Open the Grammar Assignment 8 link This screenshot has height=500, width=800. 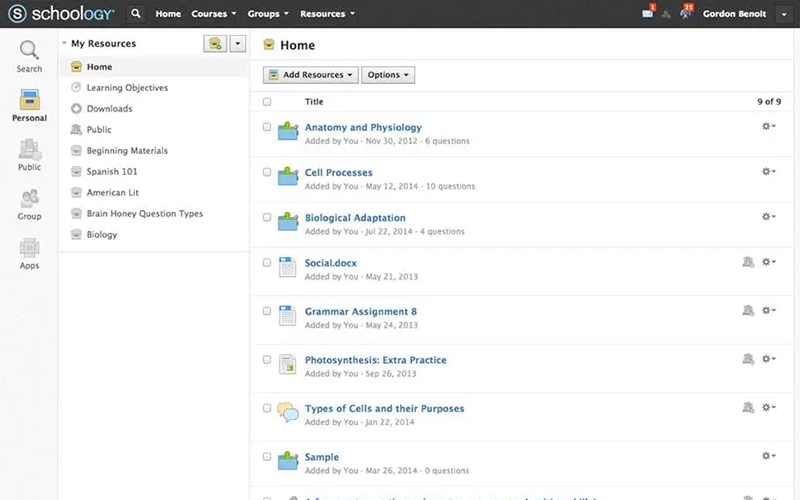[361, 311]
